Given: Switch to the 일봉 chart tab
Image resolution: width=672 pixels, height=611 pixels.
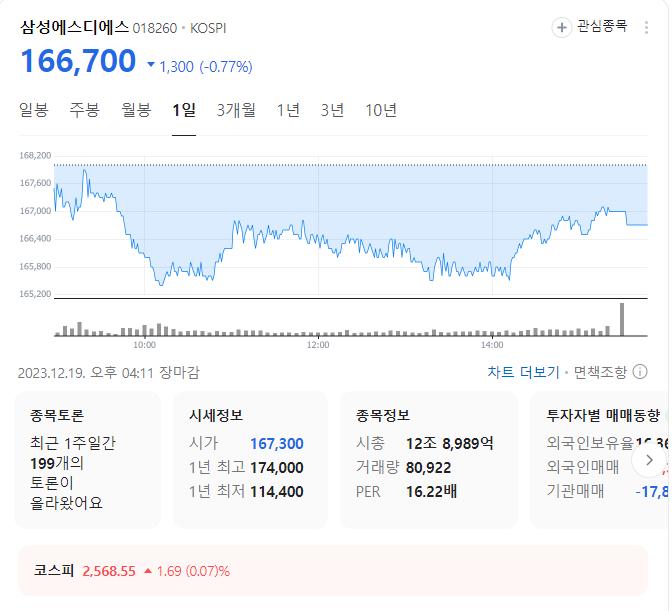Looking at the screenshot, I should (x=33, y=110).
